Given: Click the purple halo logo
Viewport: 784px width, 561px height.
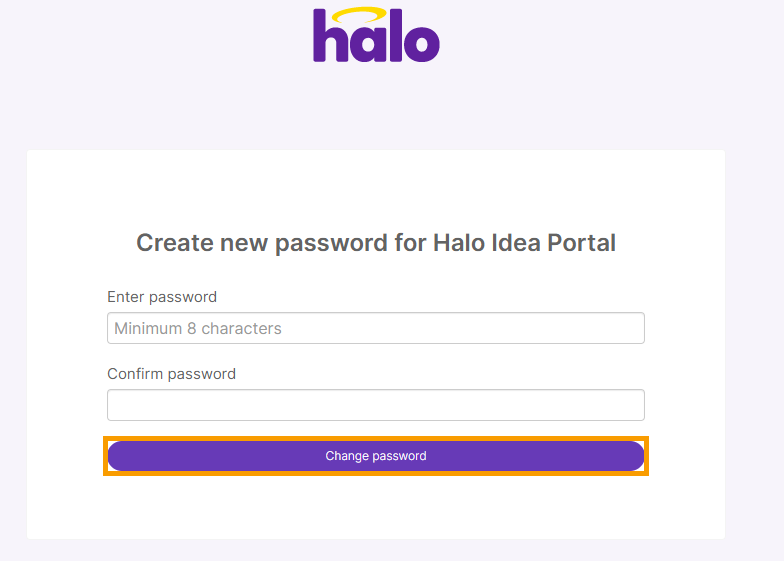Looking at the screenshot, I should tap(376, 34).
